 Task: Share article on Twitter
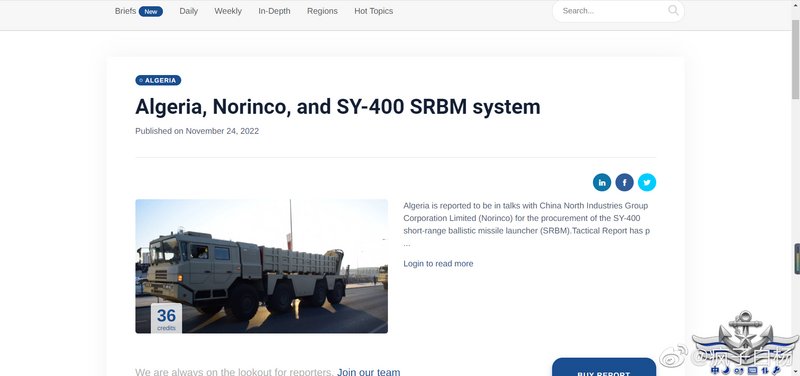pos(646,182)
